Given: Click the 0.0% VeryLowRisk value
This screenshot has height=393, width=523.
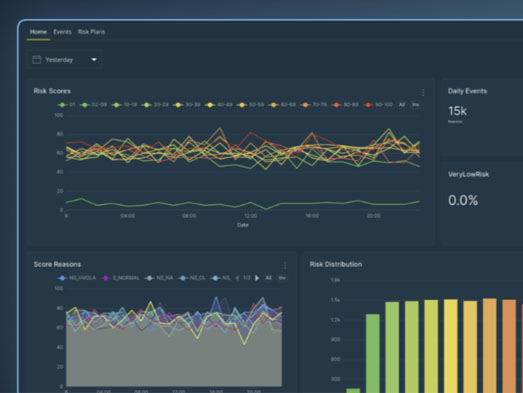Looking at the screenshot, I should tap(463, 200).
